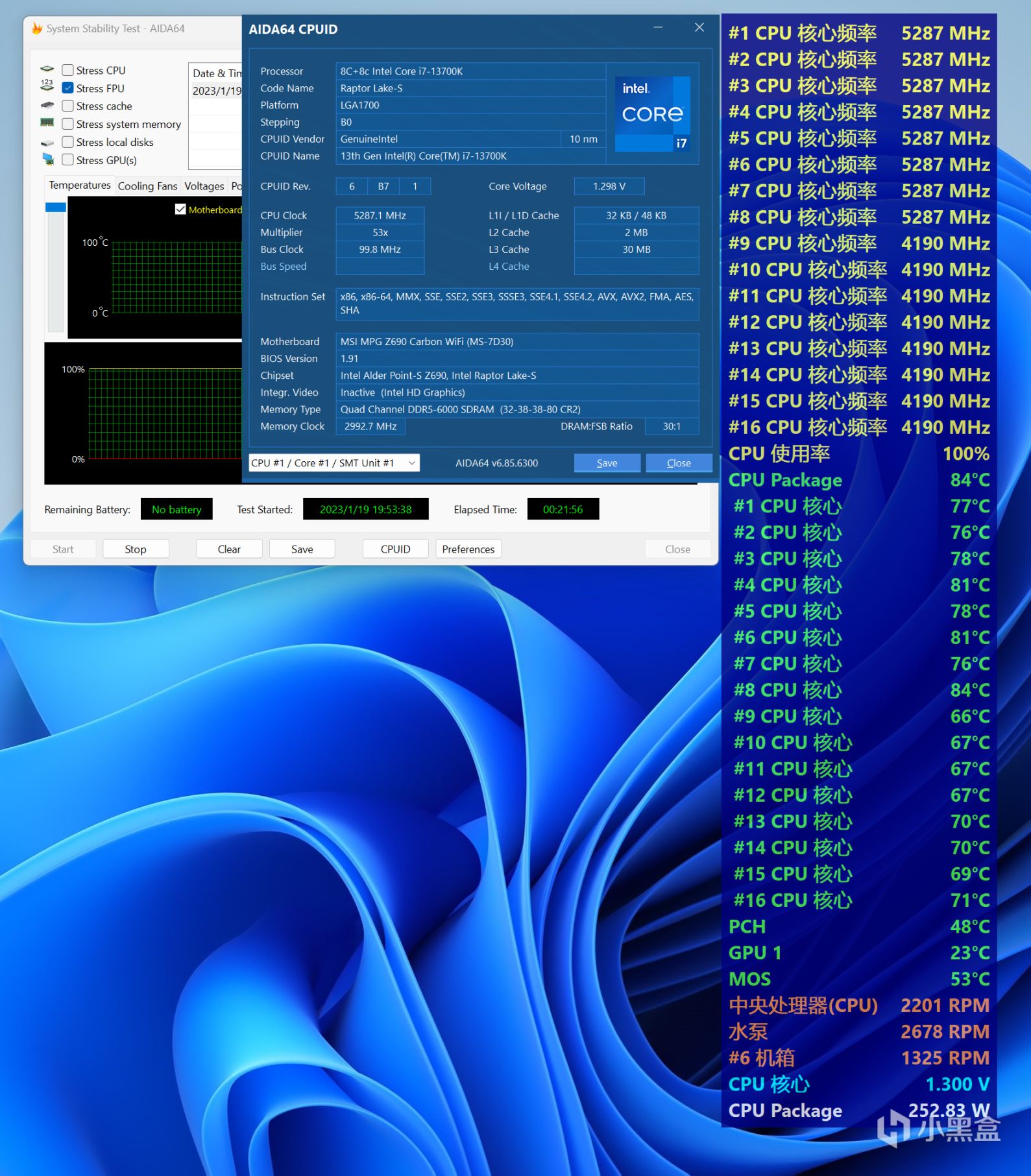Viewport: 1031px width, 1176px height.
Task: Click the Bus Clock 99.8 MHz field
Action: pos(380,249)
